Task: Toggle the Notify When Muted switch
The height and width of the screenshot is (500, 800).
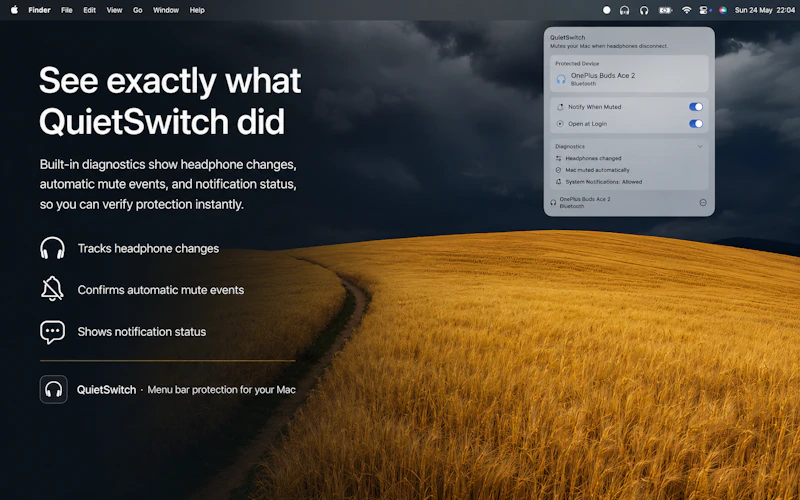Action: [x=696, y=107]
